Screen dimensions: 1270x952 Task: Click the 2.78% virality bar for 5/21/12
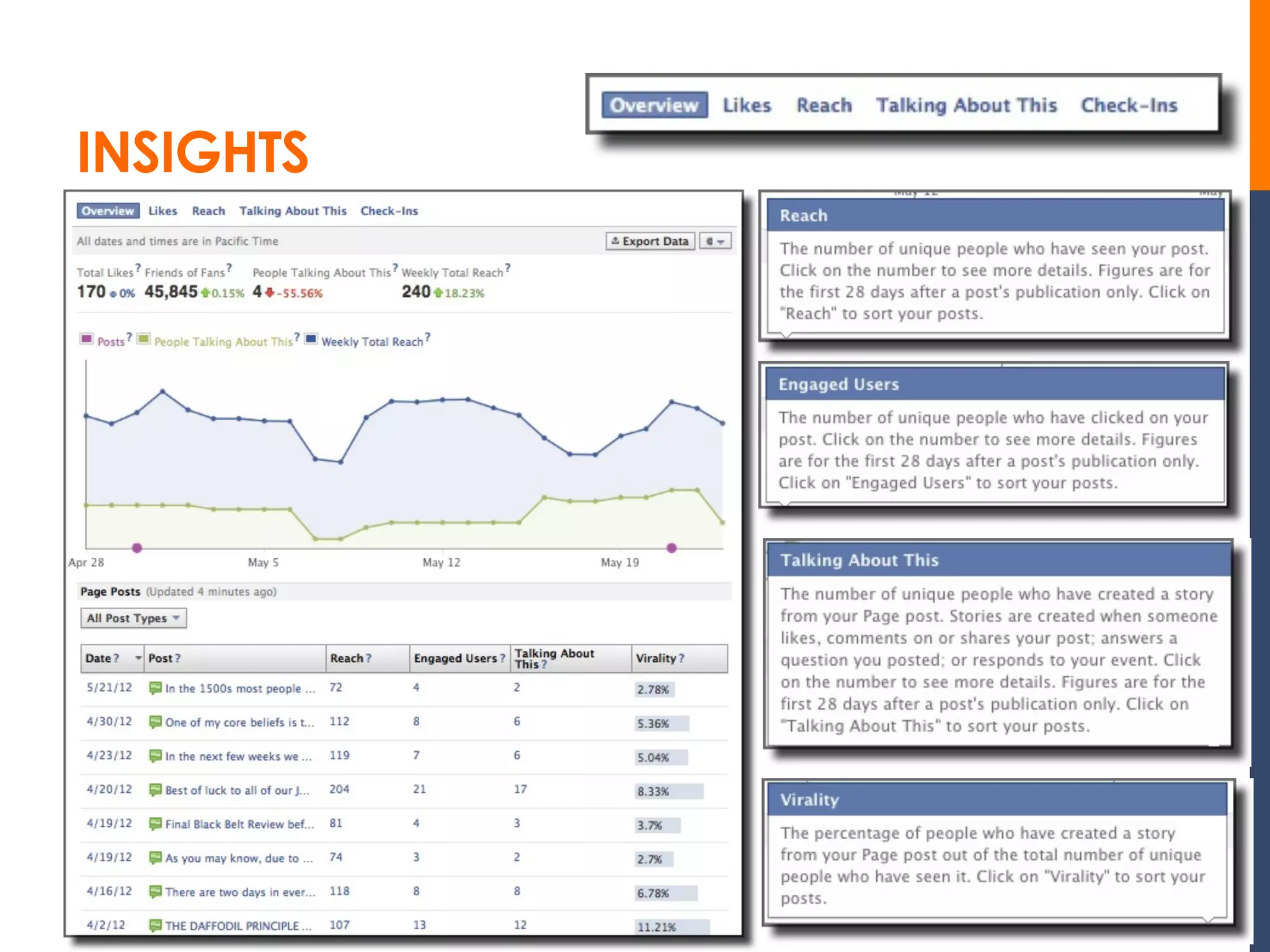655,689
